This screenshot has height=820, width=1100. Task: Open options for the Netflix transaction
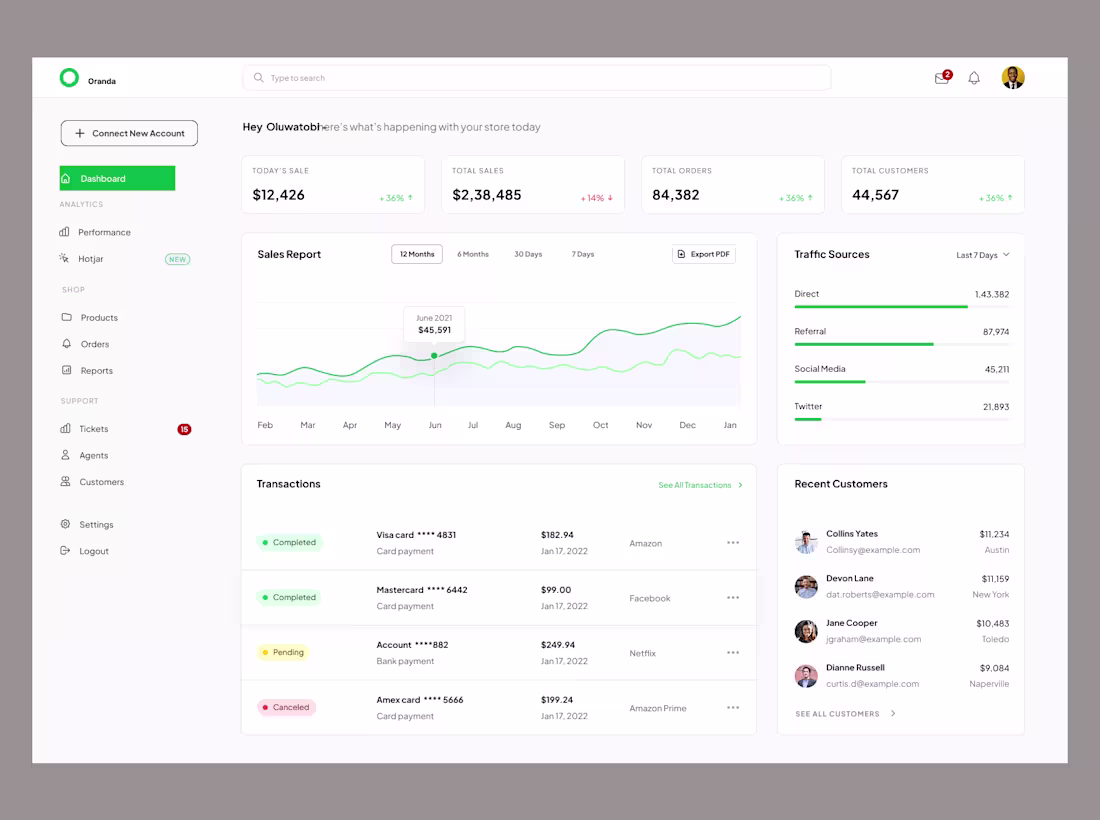coord(733,652)
